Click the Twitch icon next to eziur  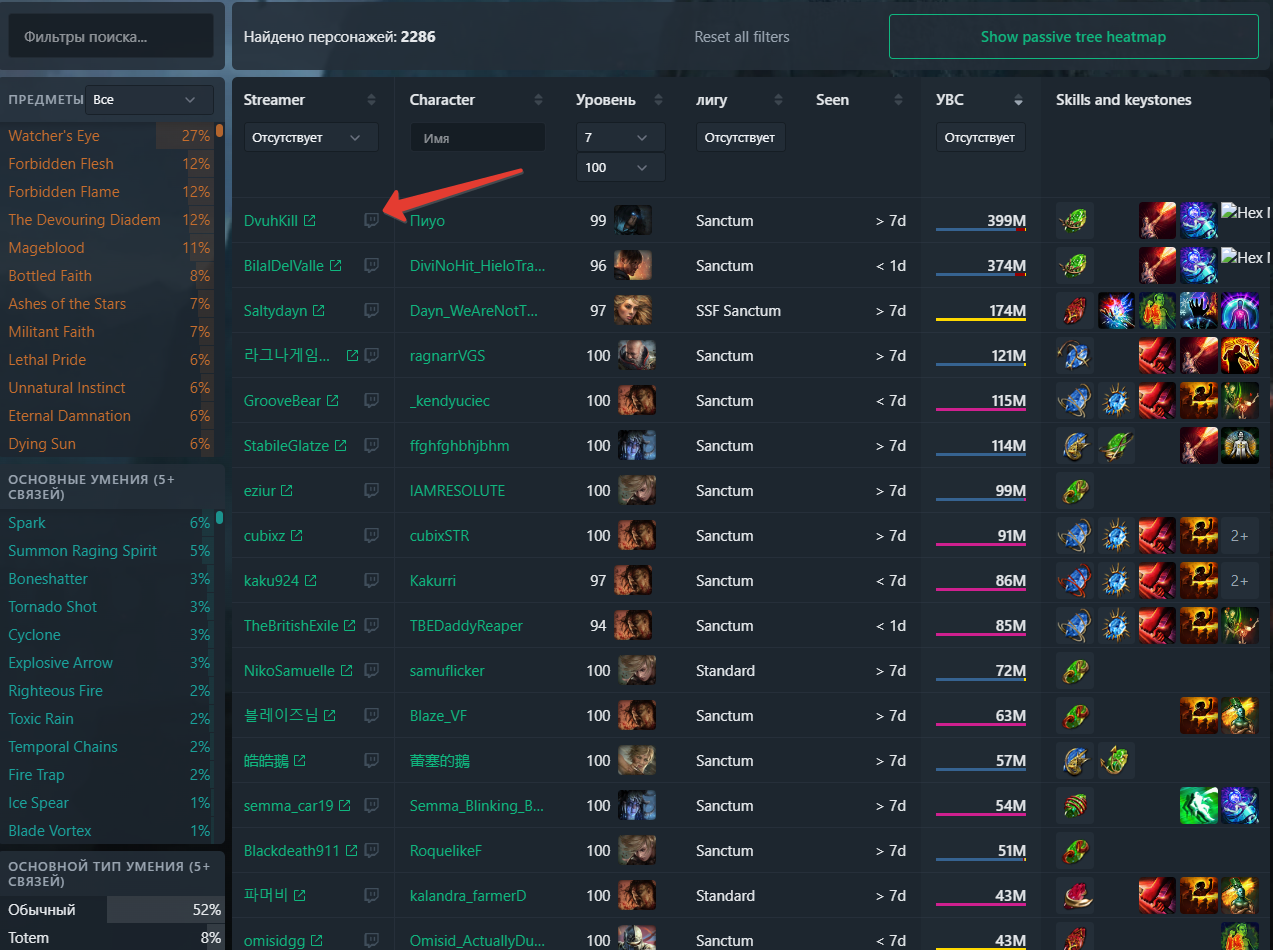click(371, 490)
